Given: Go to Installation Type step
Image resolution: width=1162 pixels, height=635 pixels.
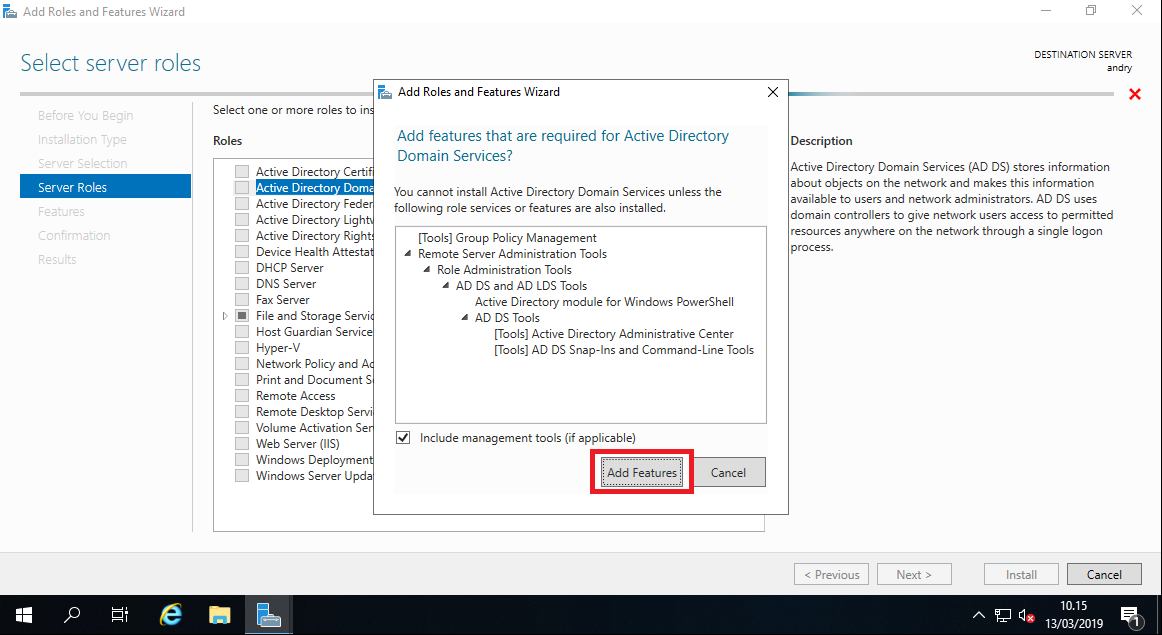Looking at the screenshot, I should click(82, 139).
